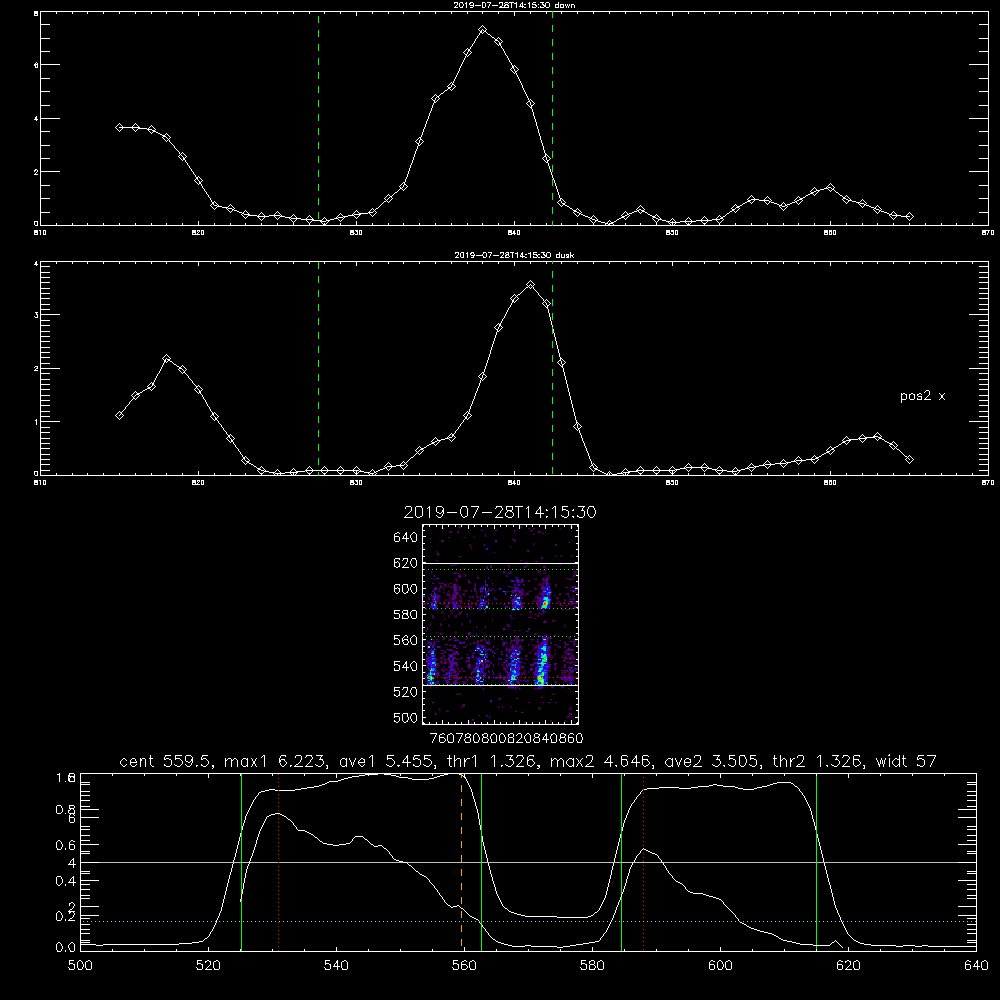Click the x-axis label 540 on bottom plot

336,966
